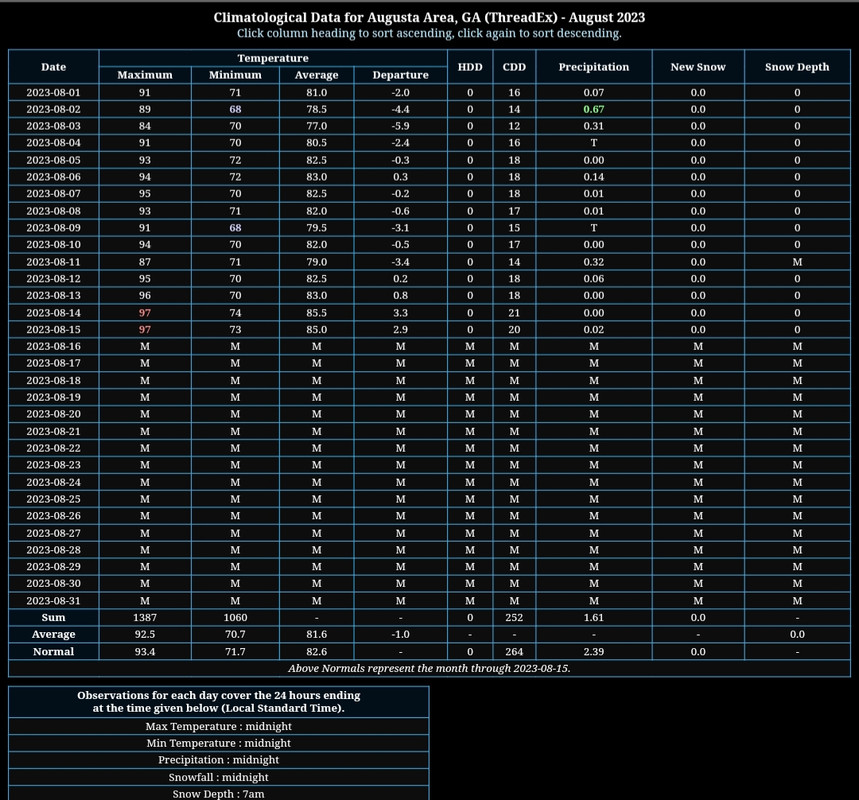Sort by Departure column heading
The height and width of the screenshot is (800, 859).
(x=400, y=75)
